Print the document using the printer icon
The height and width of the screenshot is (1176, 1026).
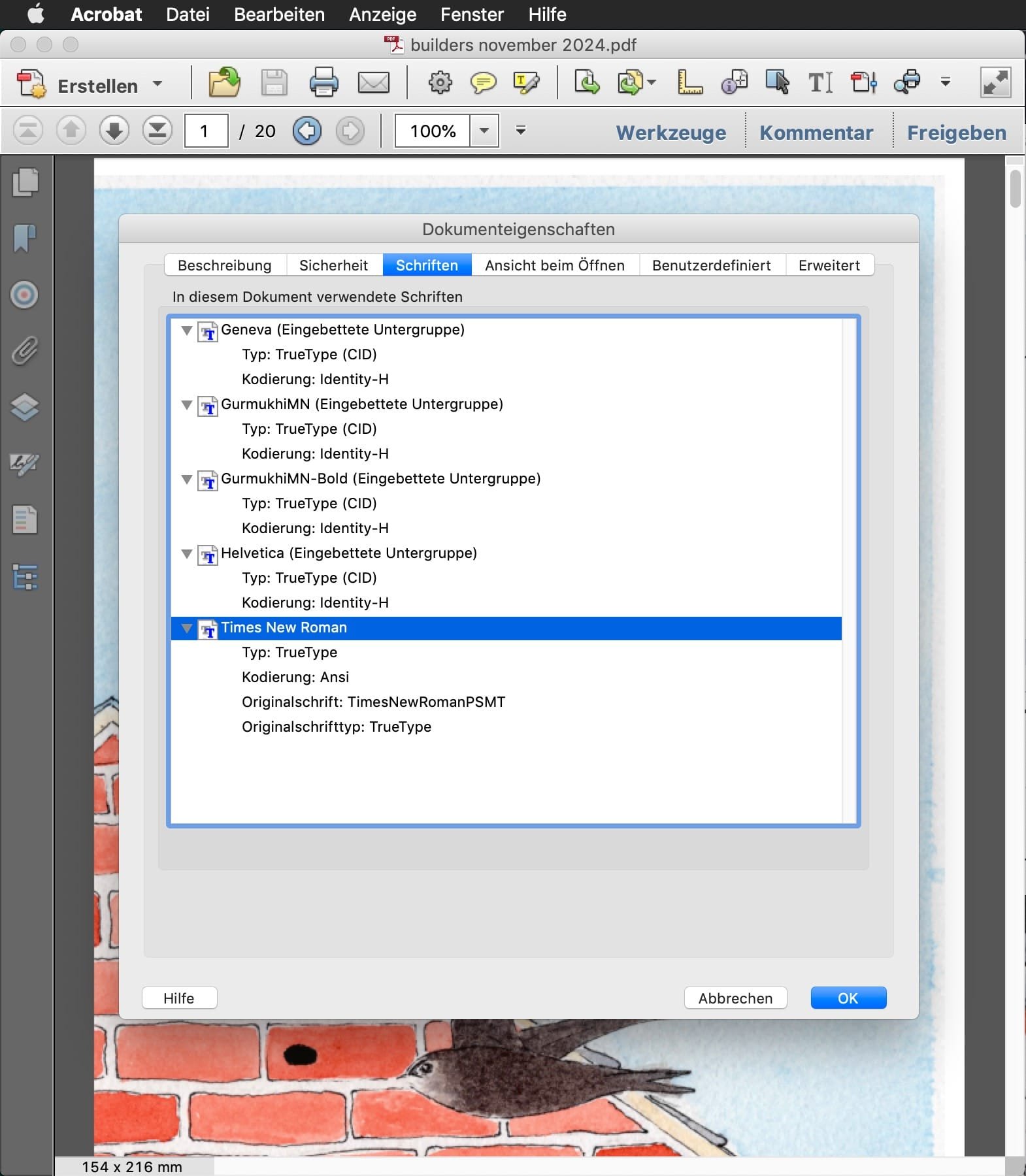coord(323,83)
